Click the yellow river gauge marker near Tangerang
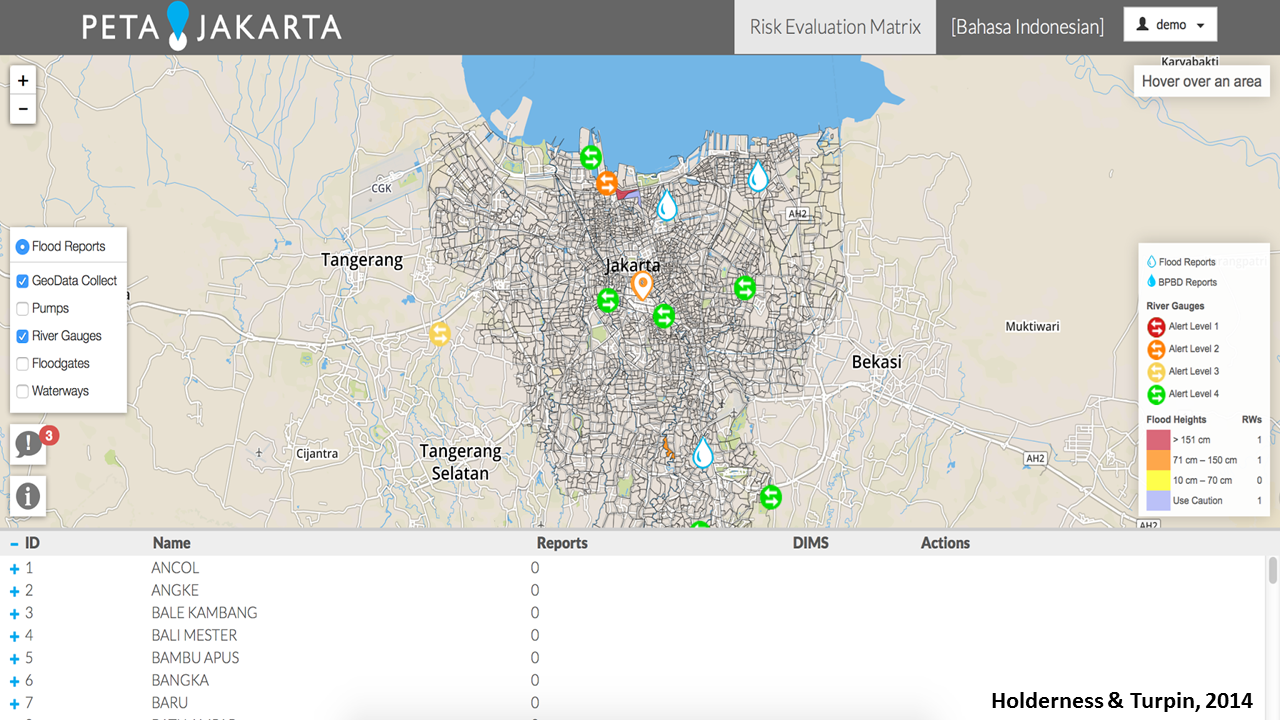1280x720 pixels. pyautogui.click(x=440, y=334)
